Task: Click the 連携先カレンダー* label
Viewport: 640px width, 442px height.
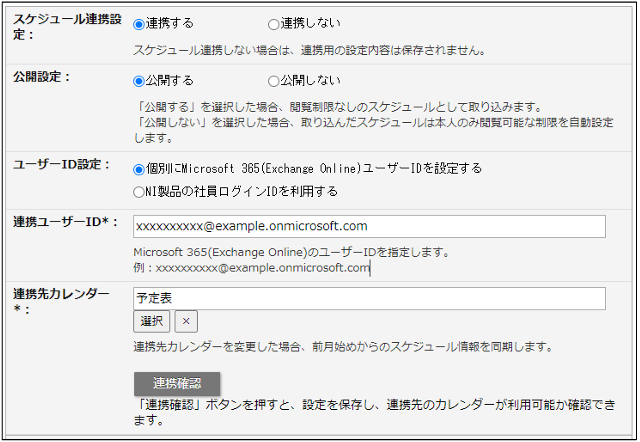Action: pyautogui.click(x=61, y=301)
